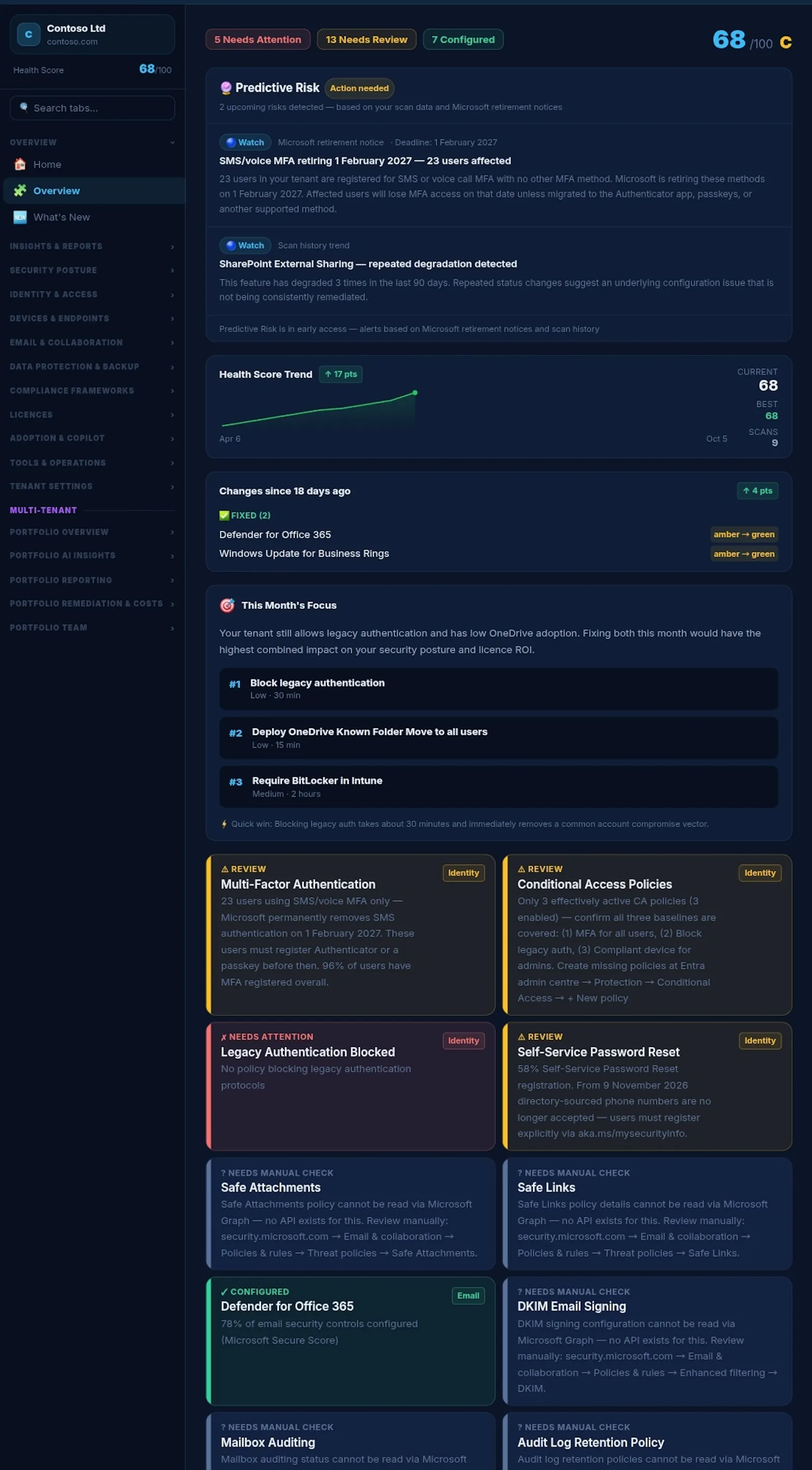The width and height of the screenshot is (812, 1470).
Task: Open the Legacy Authentication Blocked card
Action: (350, 1086)
